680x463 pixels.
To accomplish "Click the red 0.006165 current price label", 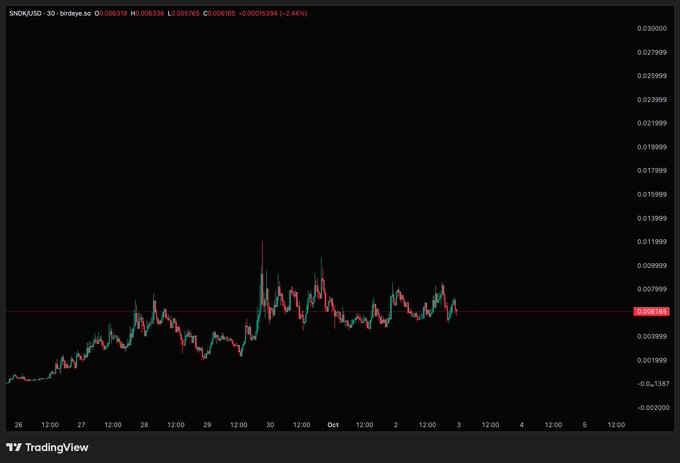I will click(x=651, y=311).
